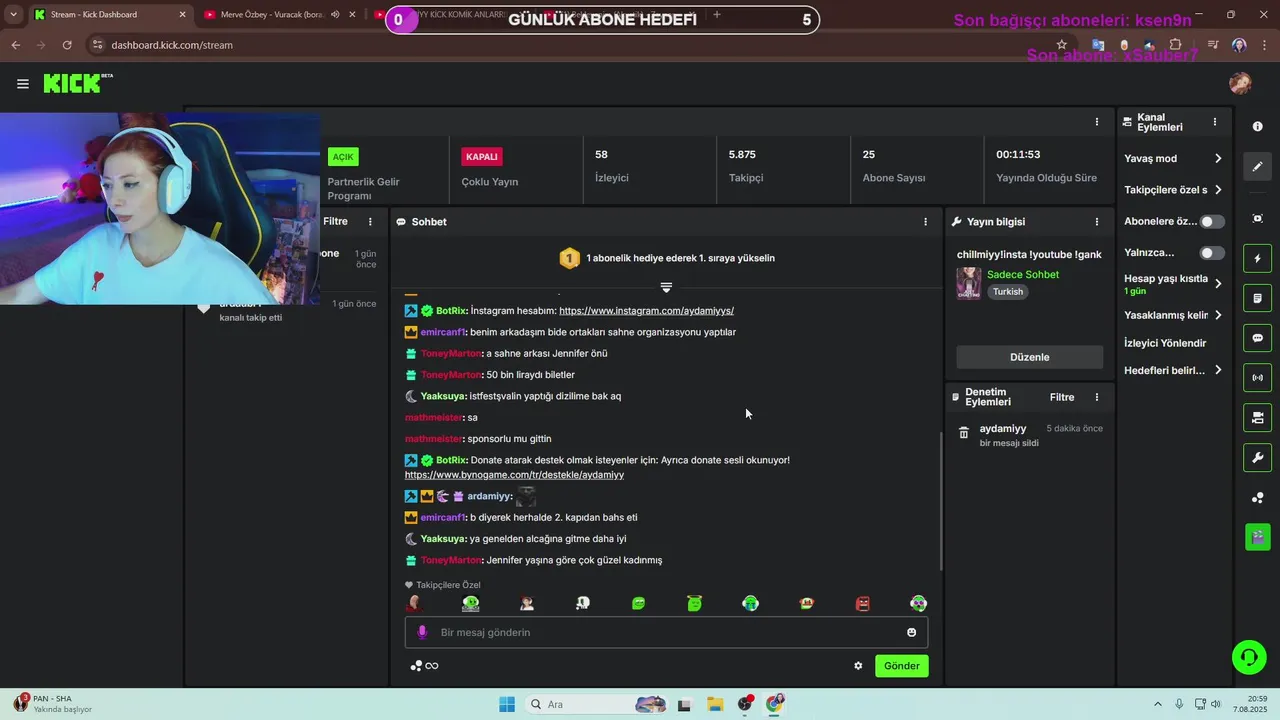Toggle the broadcast signal widget icon
This screenshot has width=1280, height=720.
(1258, 378)
